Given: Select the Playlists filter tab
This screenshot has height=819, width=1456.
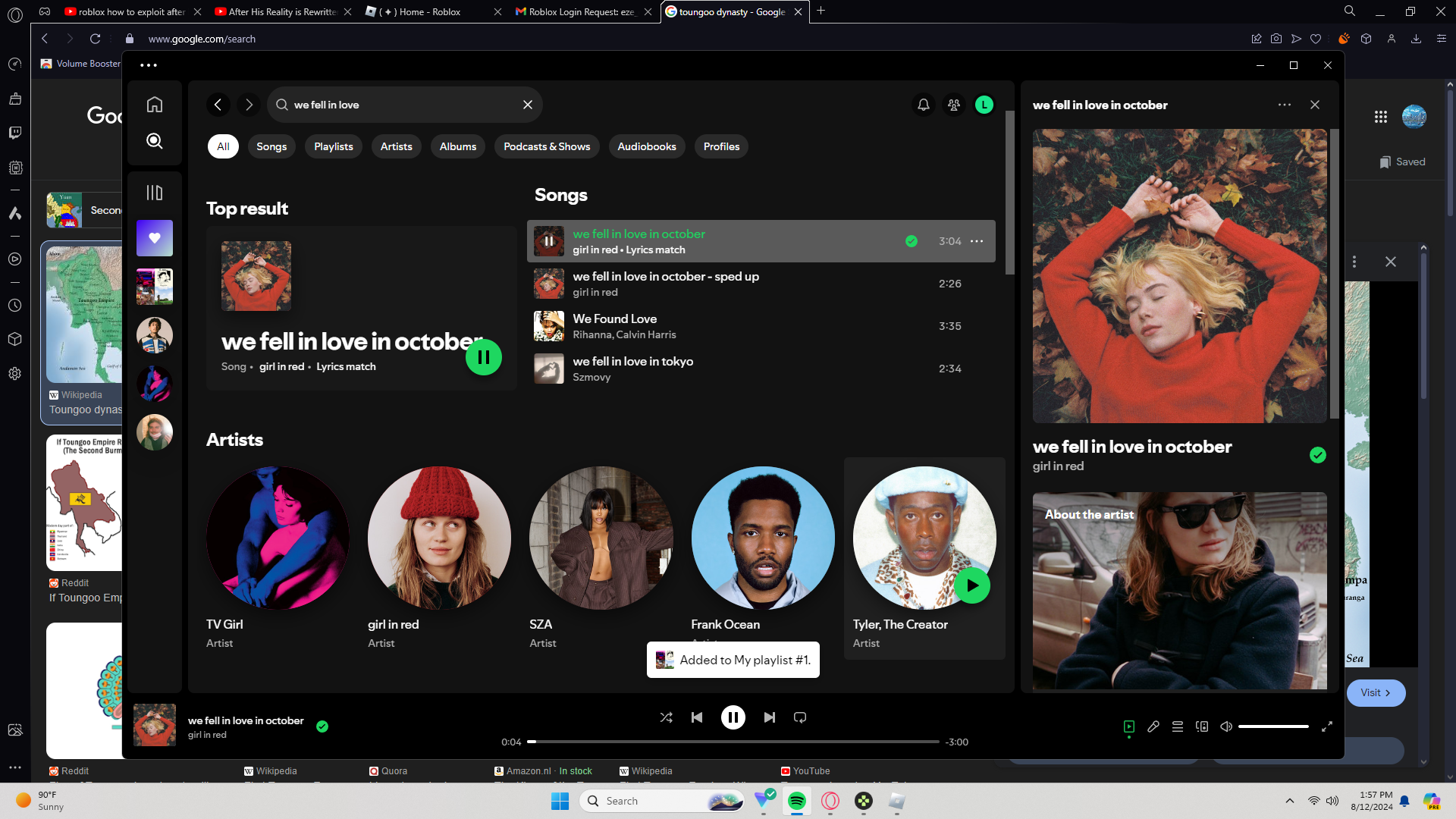Looking at the screenshot, I should [334, 146].
